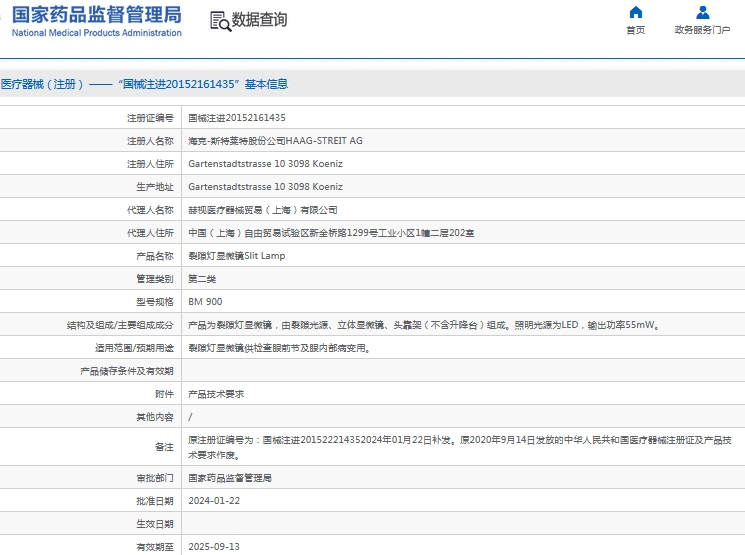Click the 生效日期 row label
The width and height of the screenshot is (745, 555).
click(155, 524)
